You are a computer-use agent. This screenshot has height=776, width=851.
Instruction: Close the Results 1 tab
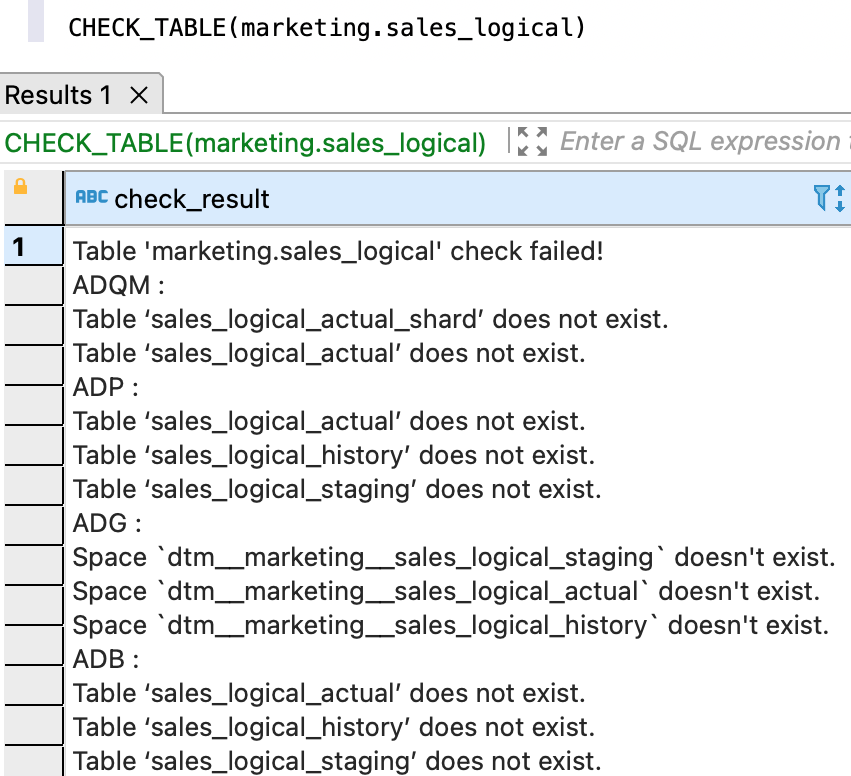point(139,96)
